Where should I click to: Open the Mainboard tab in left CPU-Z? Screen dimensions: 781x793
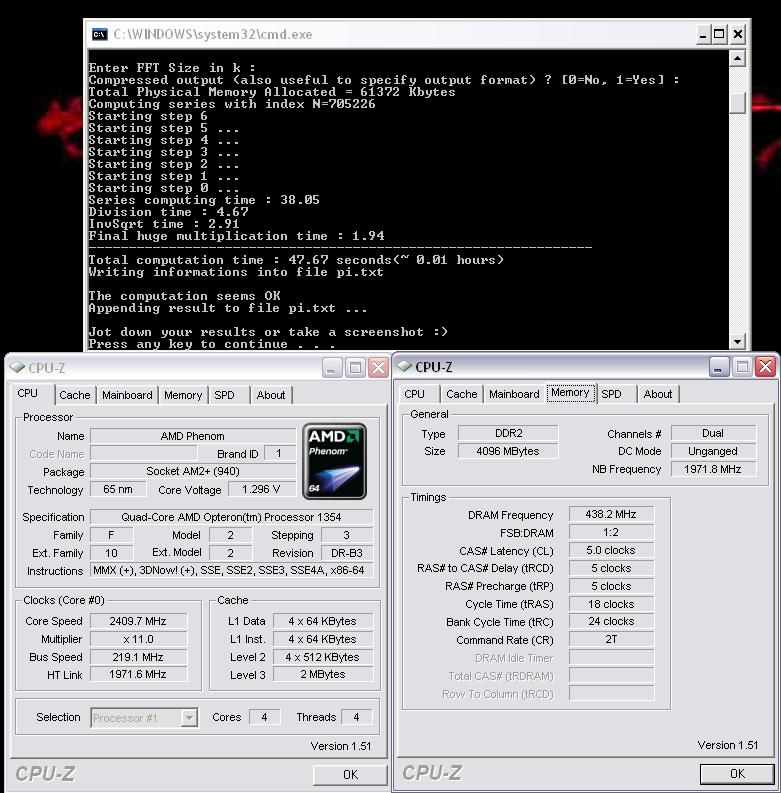click(x=127, y=395)
